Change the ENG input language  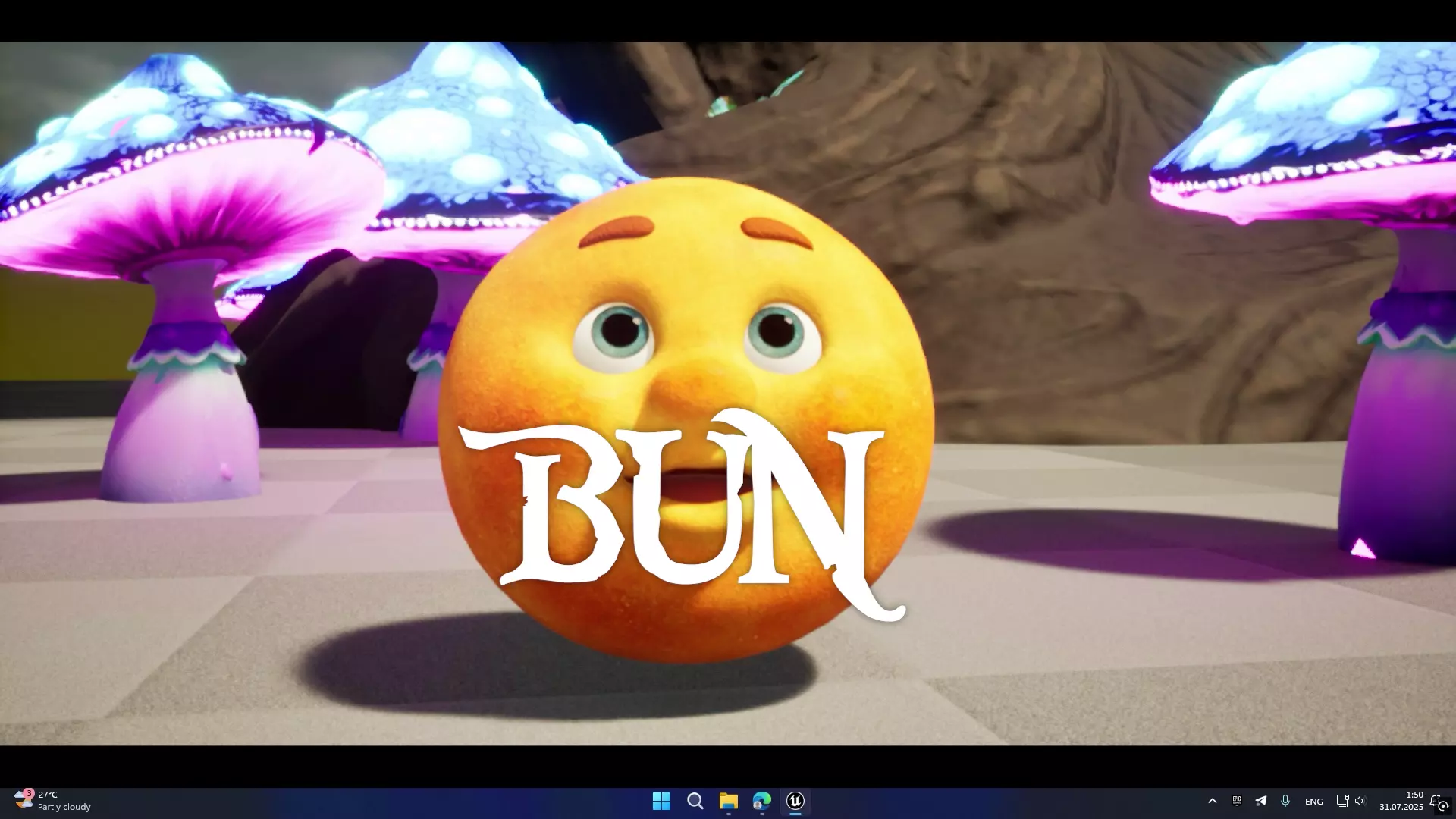click(1314, 802)
